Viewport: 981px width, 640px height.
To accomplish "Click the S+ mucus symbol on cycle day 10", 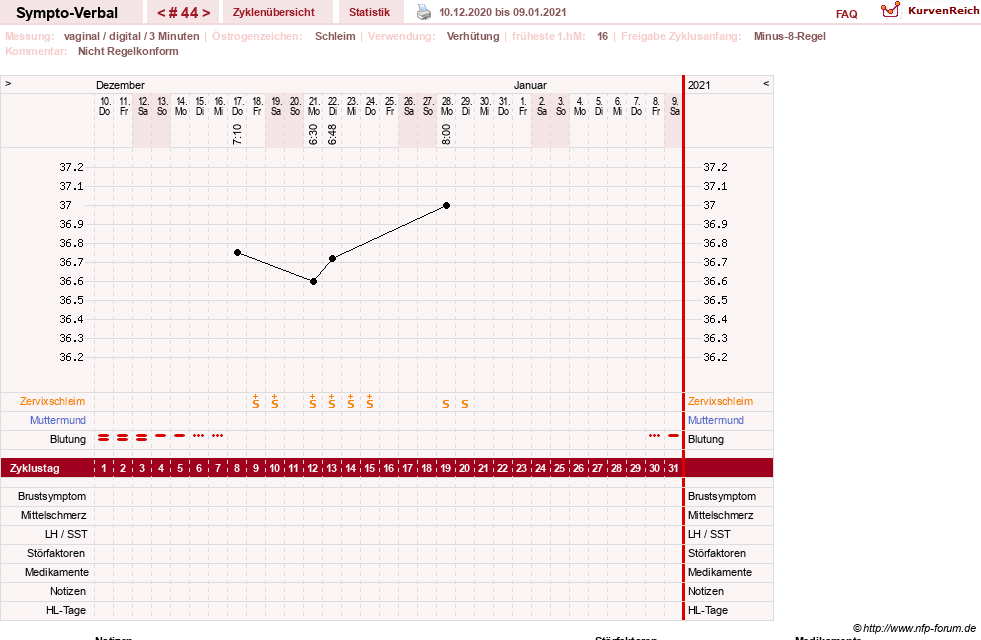I will tap(275, 402).
